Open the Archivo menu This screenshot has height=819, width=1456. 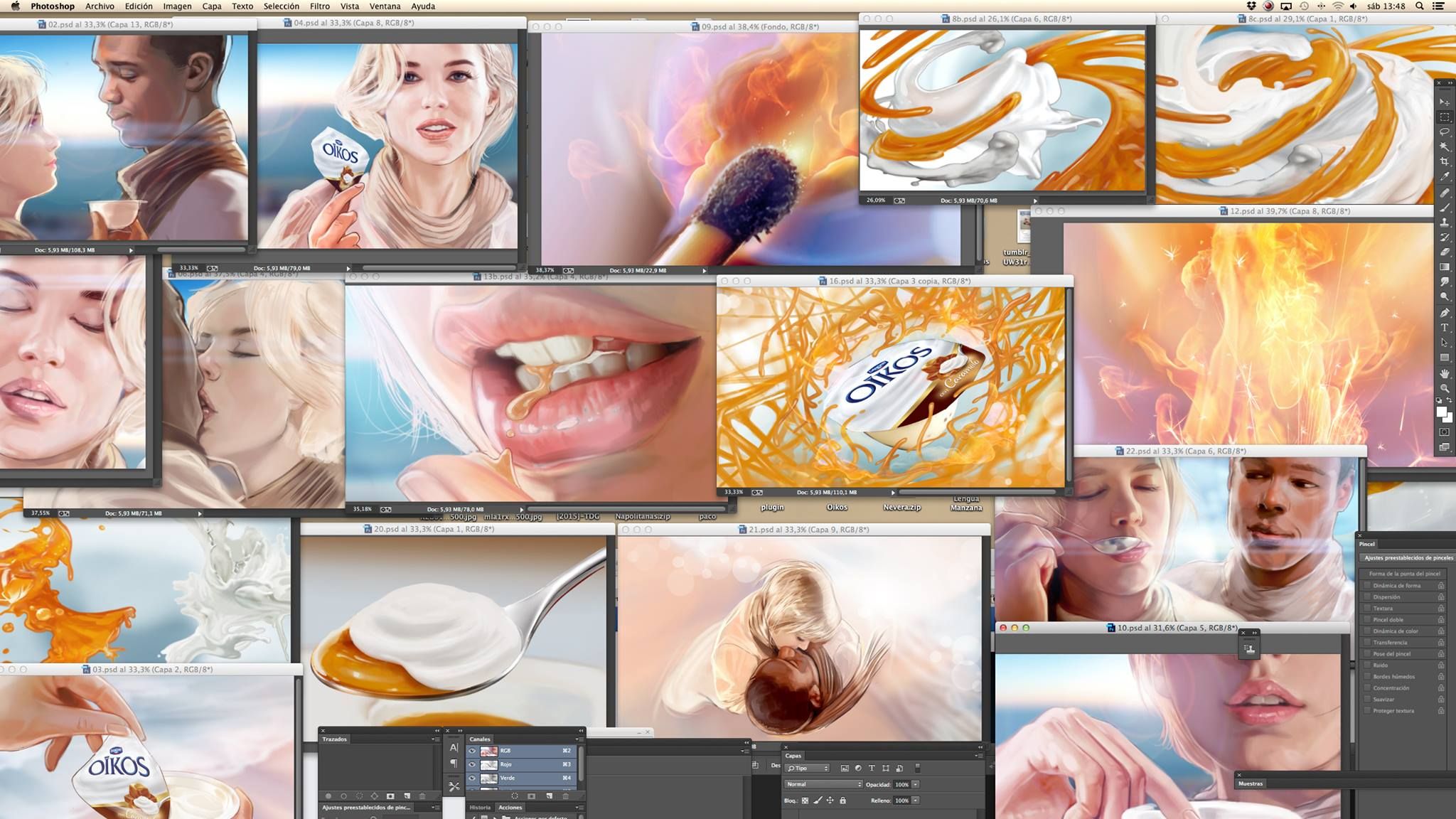[x=100, y=6]
